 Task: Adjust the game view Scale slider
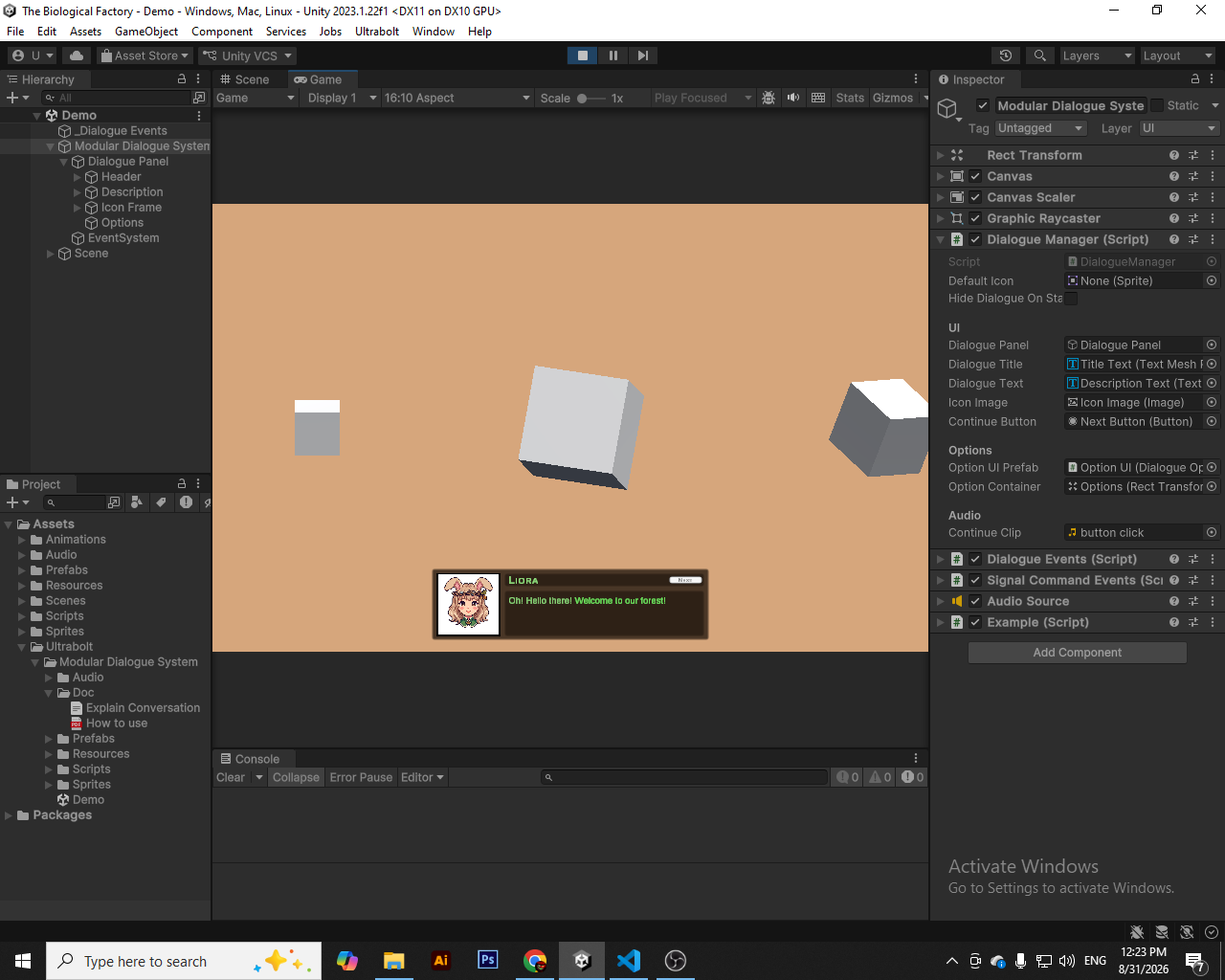tap(591, 98)
